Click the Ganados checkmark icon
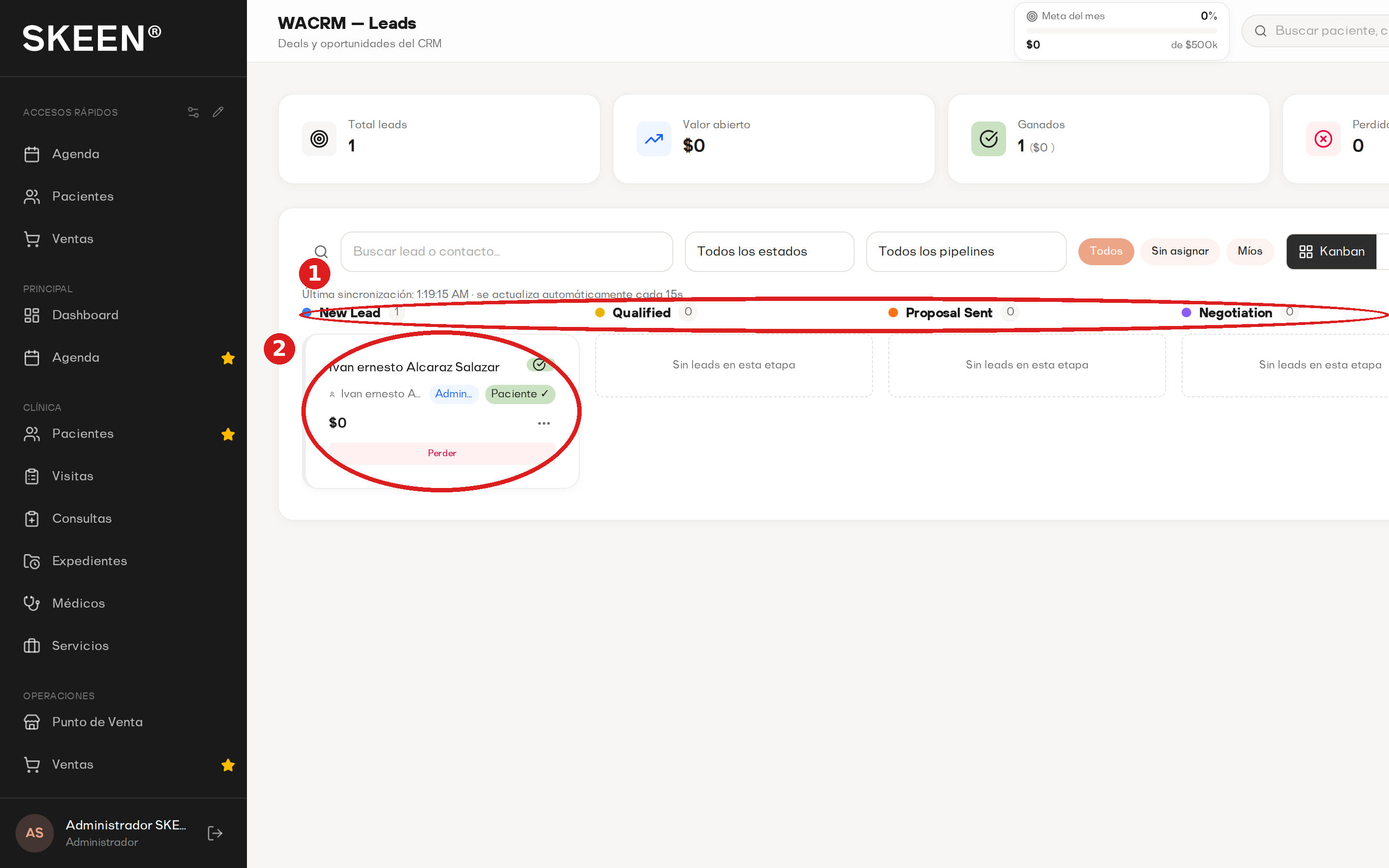The height and width of the screenshot is (868, 1389). (989, 139)
